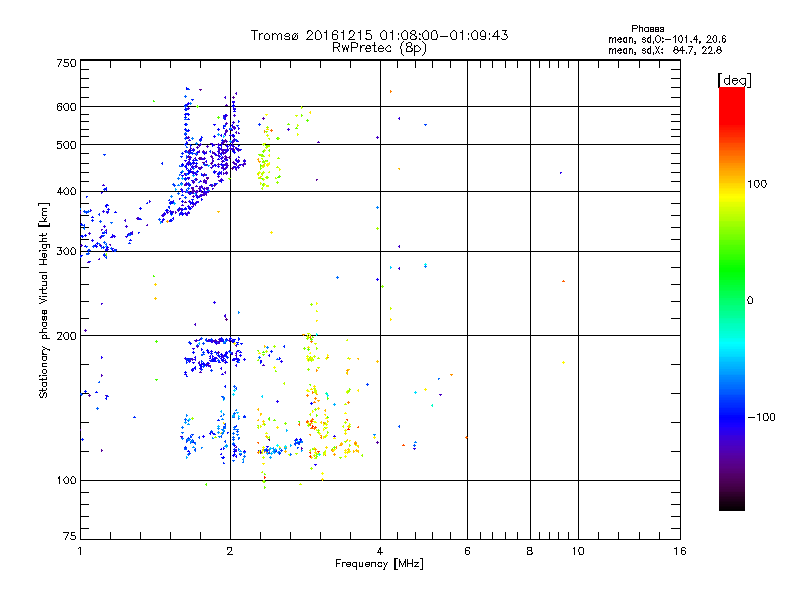
Task: Click the y-axis '600' tick label
Action: click(x=66, y=107)
